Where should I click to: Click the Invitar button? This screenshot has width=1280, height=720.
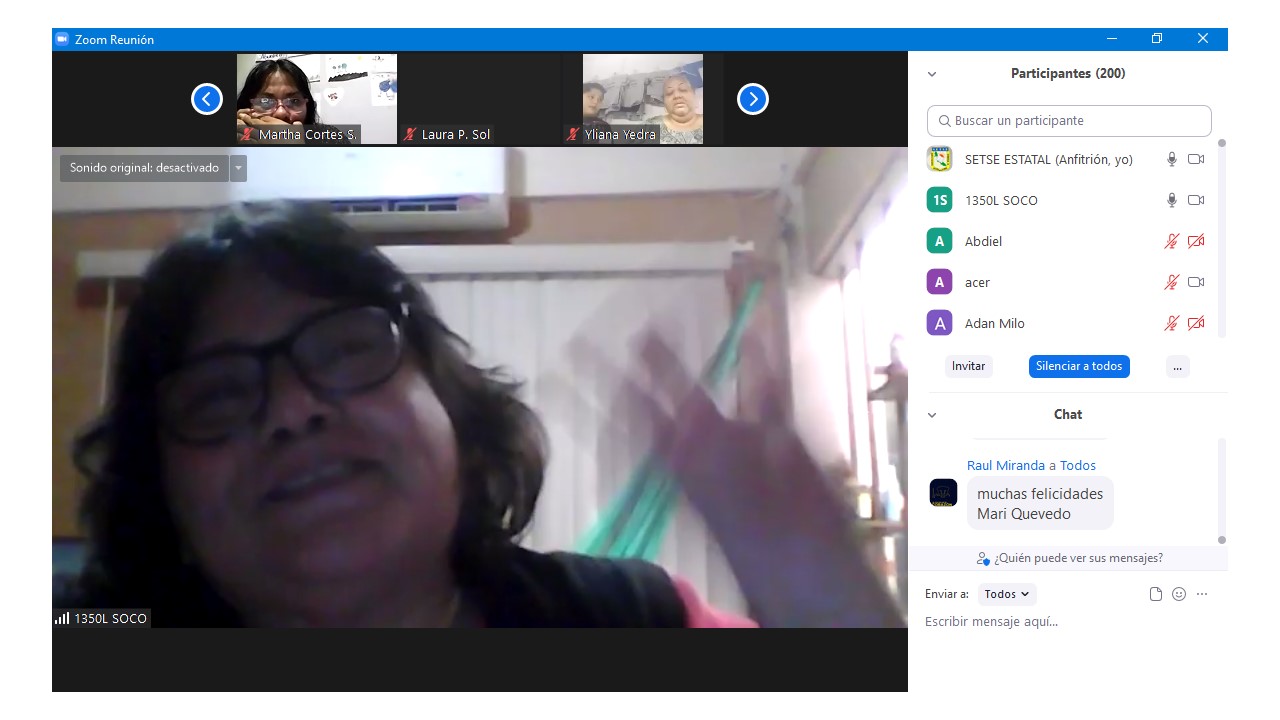coord(968,366)
